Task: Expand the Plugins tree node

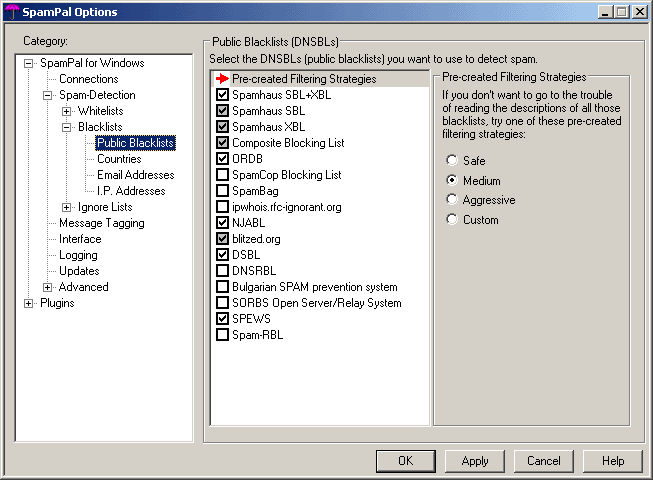Action: [29, 303]
